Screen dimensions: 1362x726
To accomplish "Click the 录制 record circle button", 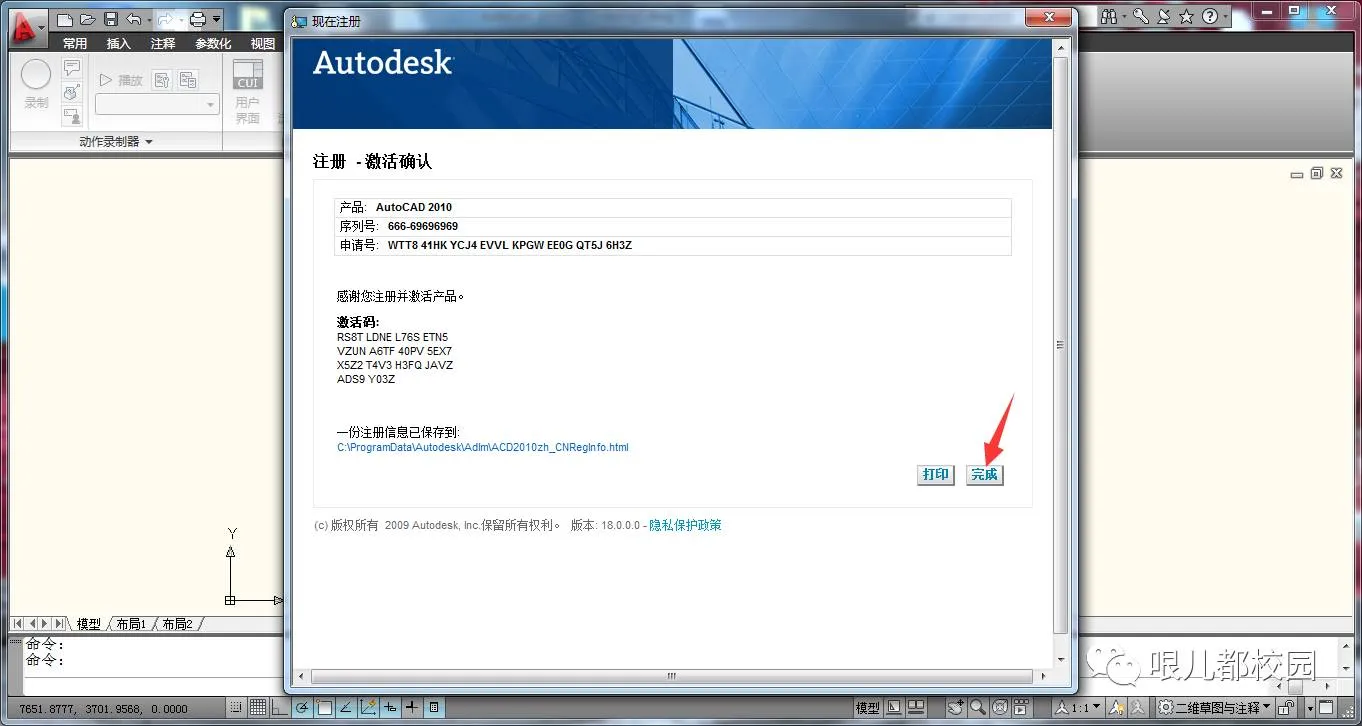I will click(36, 84).
